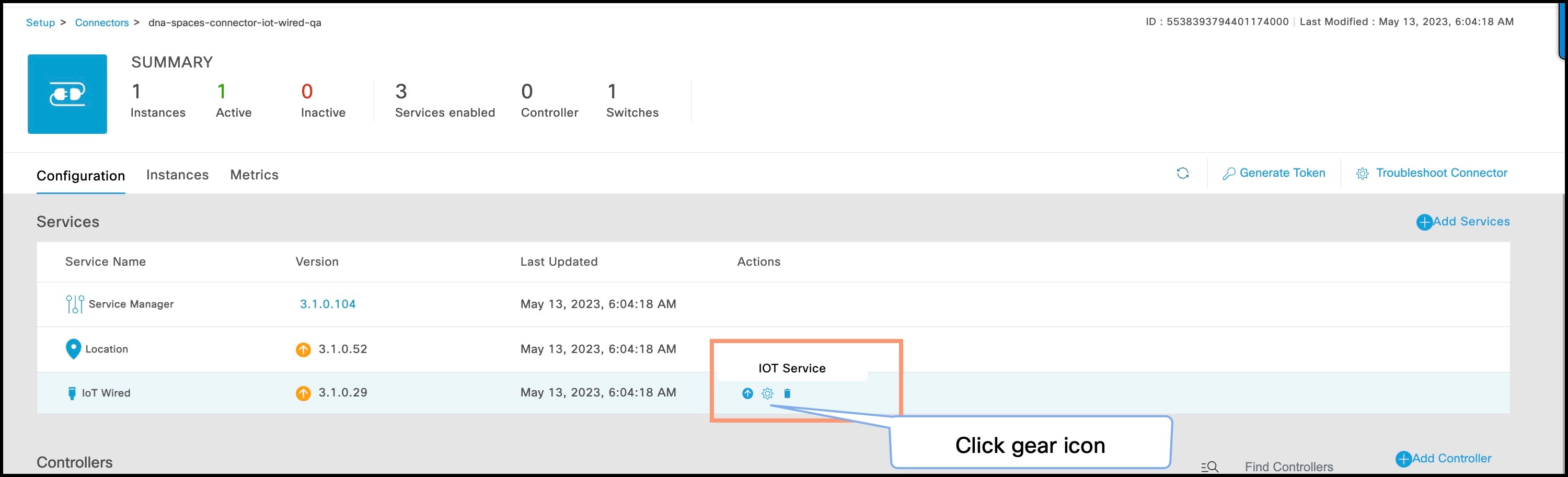
Task: Click upgrade arrow in IOT Service actions
Action: [747, 393]
